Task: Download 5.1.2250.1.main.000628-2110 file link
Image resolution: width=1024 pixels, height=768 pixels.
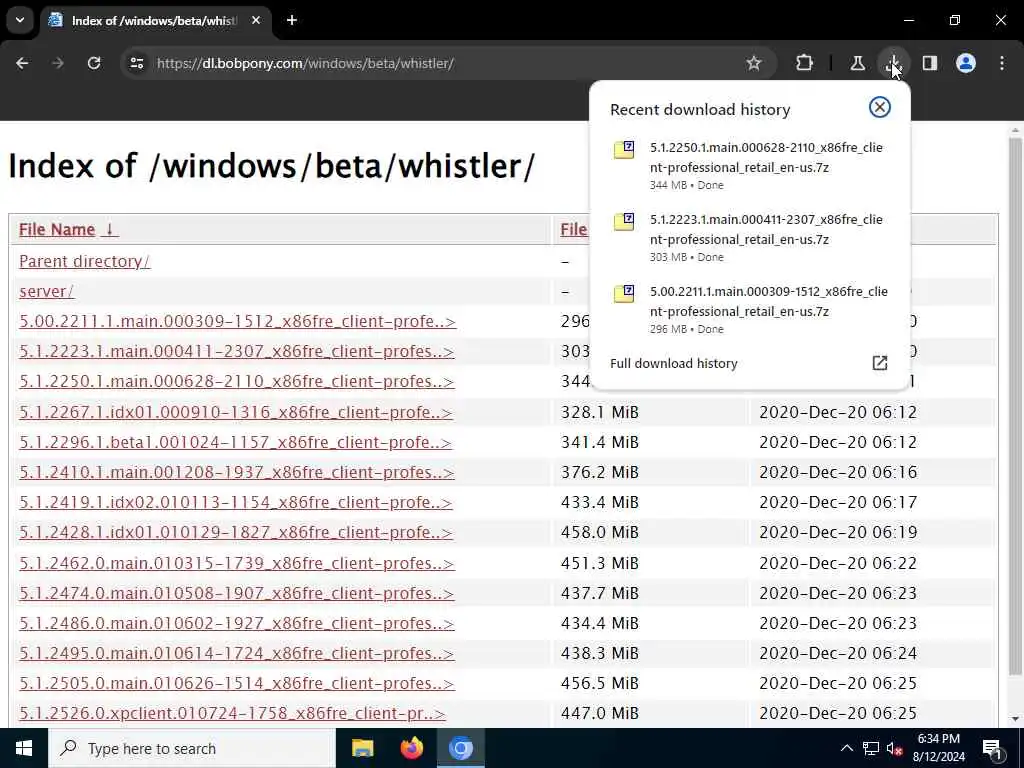Action: (236, 381)
